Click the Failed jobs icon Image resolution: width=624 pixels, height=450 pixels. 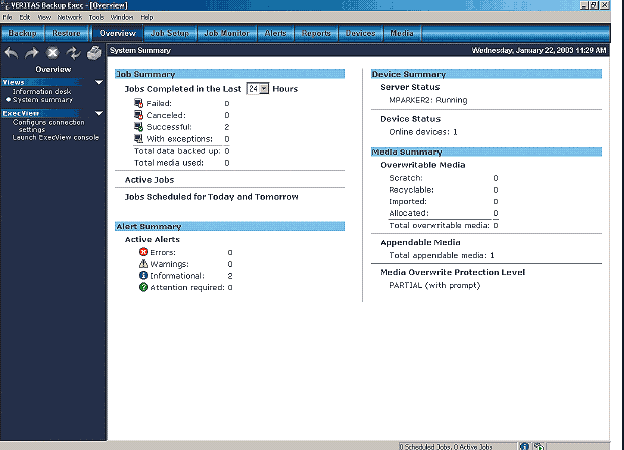(137, 102)
